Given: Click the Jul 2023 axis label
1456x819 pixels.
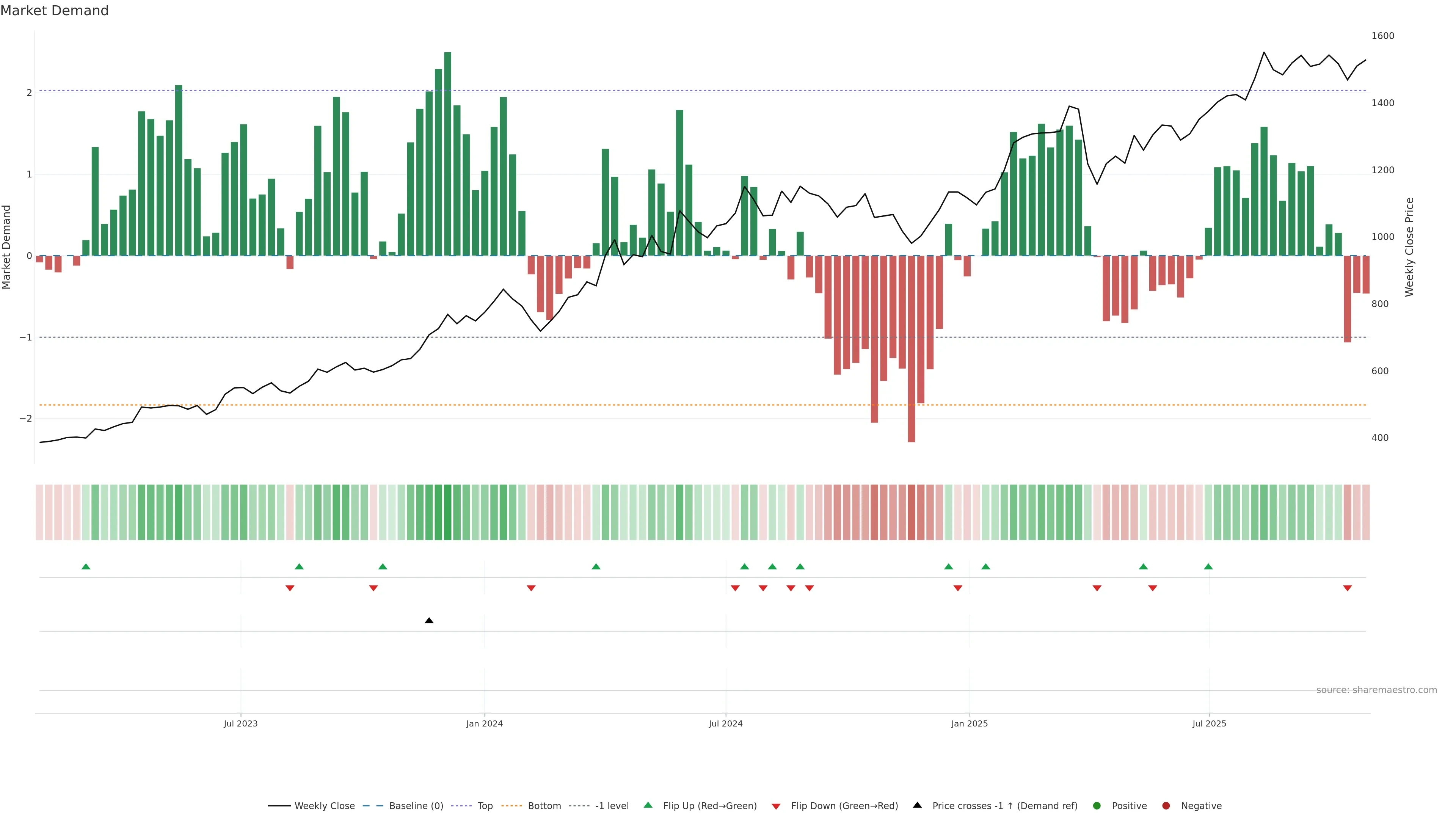Looking at the screenshot, I should click(x=241, y=723).
